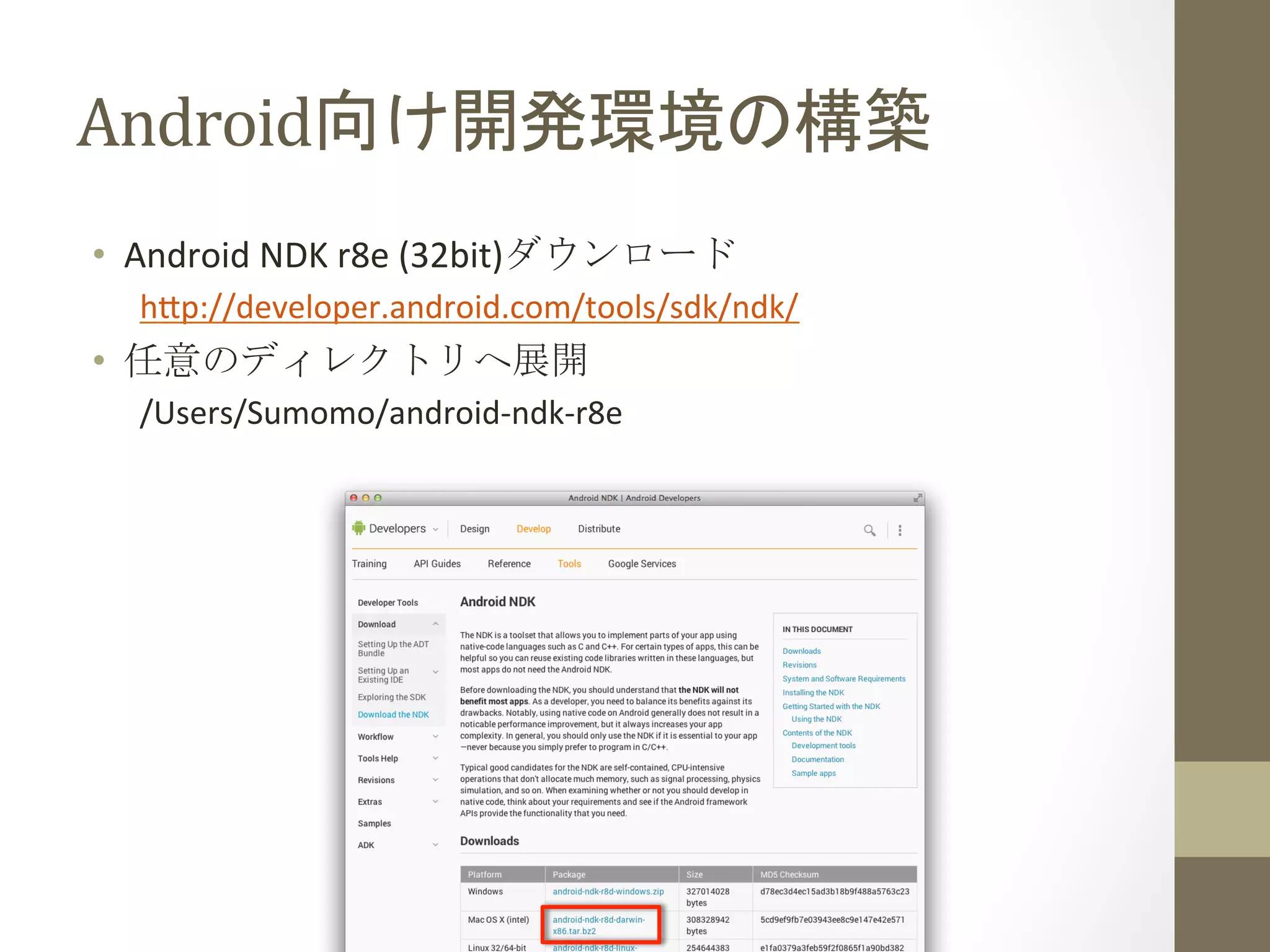
Task: Click the browser fullscreen arrows icon
Action: coord(917,498)
